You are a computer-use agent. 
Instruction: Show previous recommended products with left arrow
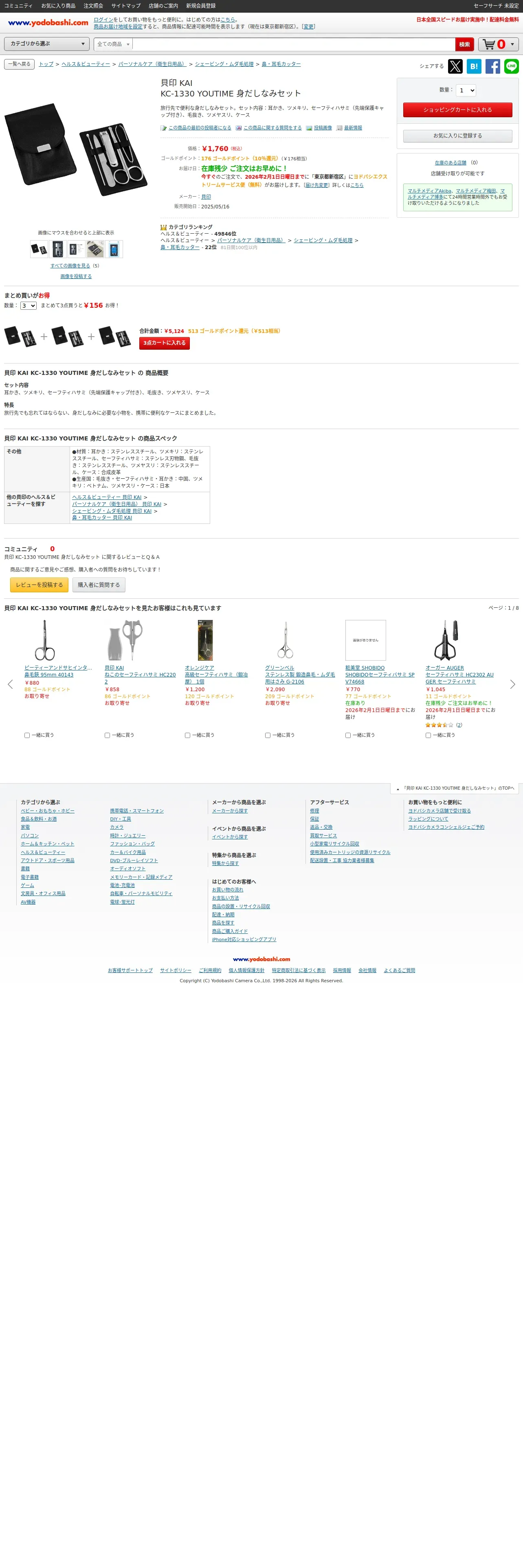click(10, 684)
